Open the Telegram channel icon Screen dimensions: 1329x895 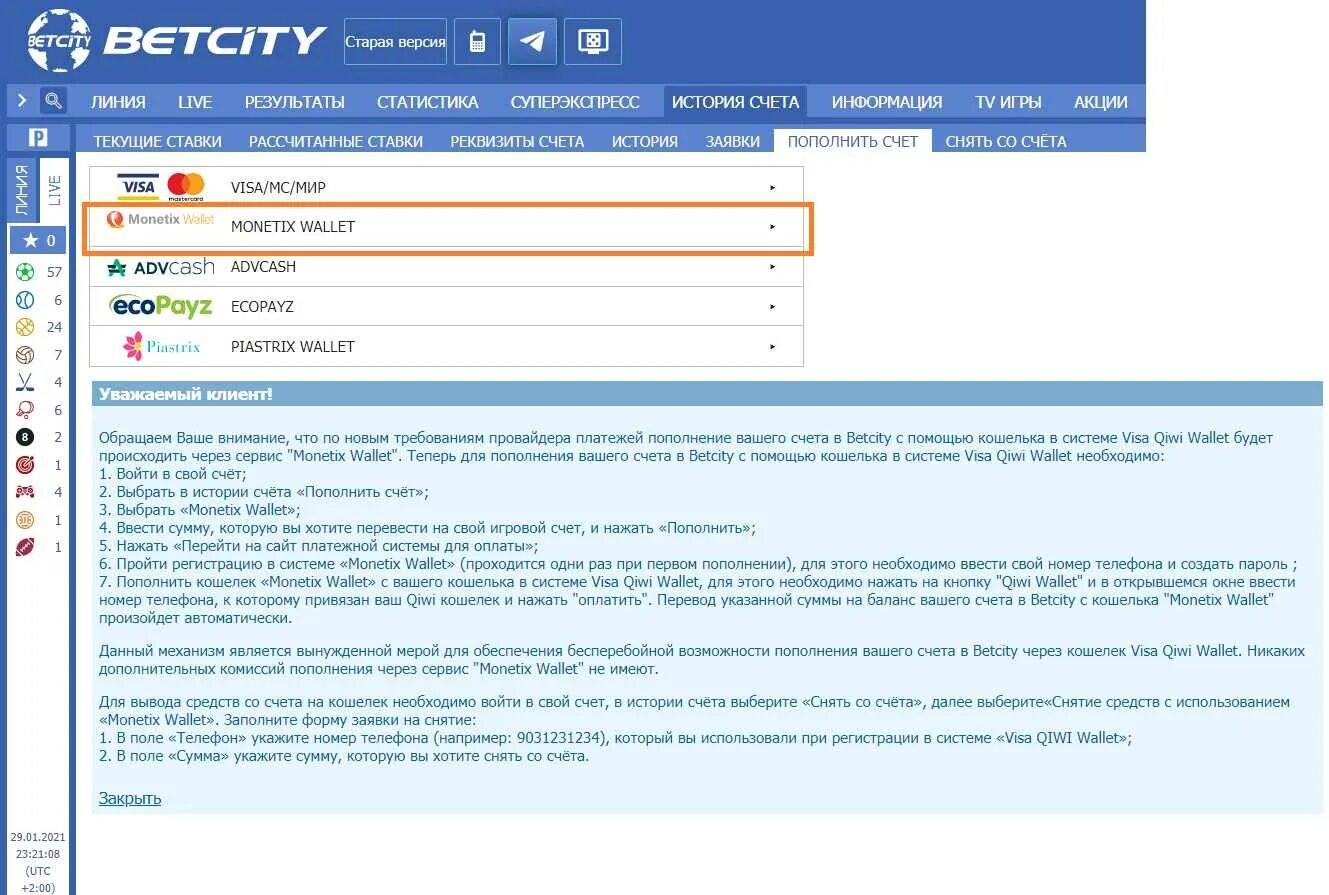pos(532,42)
